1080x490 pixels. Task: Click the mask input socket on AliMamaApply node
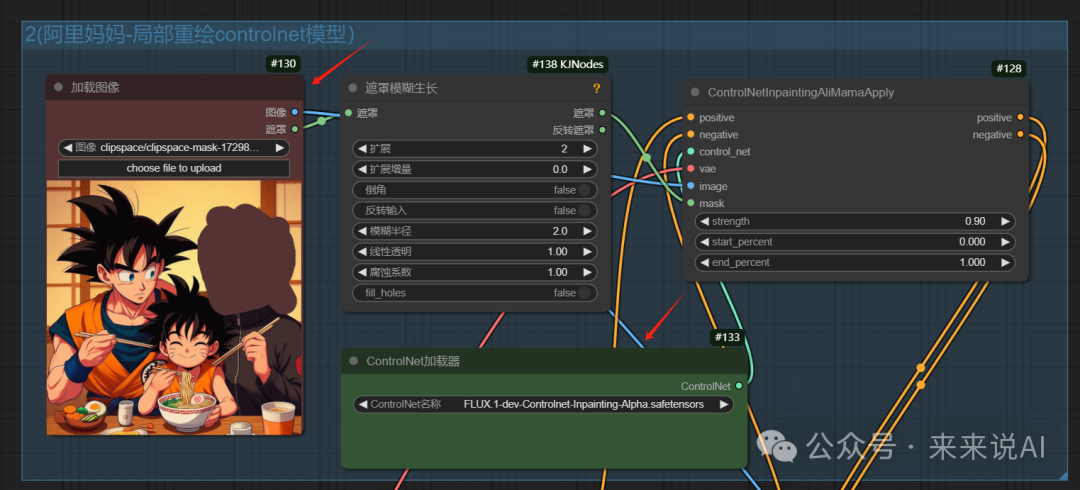691,203
